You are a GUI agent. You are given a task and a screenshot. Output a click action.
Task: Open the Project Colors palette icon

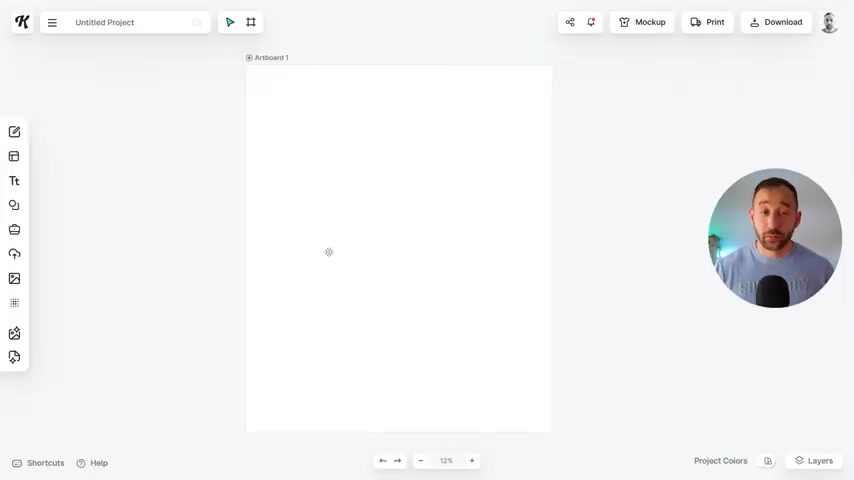pyautogui.click(x=768, y=461)
